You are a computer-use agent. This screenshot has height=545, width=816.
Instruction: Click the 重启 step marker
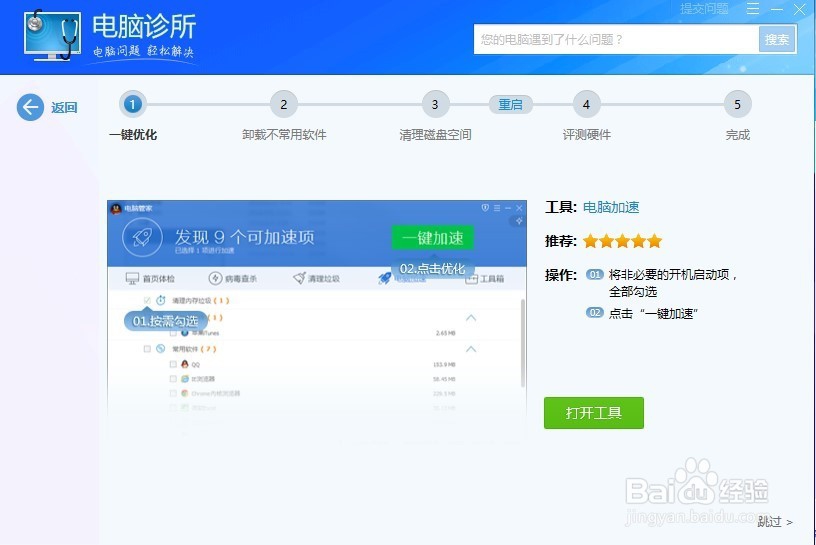click(x=511, y=104)
